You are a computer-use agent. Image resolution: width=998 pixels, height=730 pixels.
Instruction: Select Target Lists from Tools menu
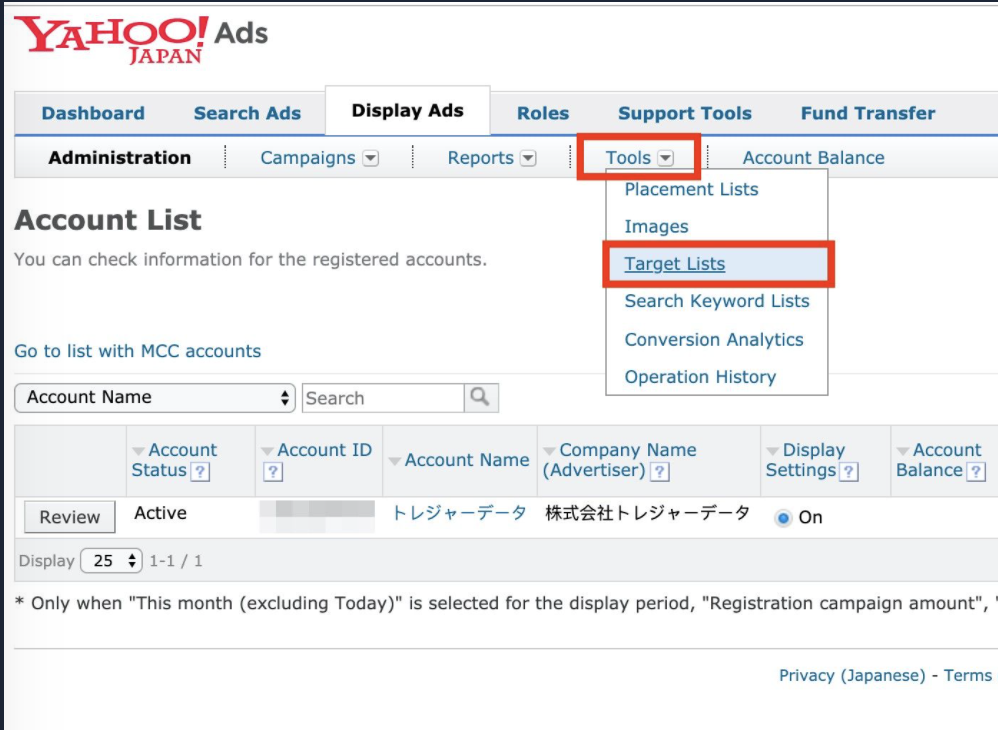[674, 264]
